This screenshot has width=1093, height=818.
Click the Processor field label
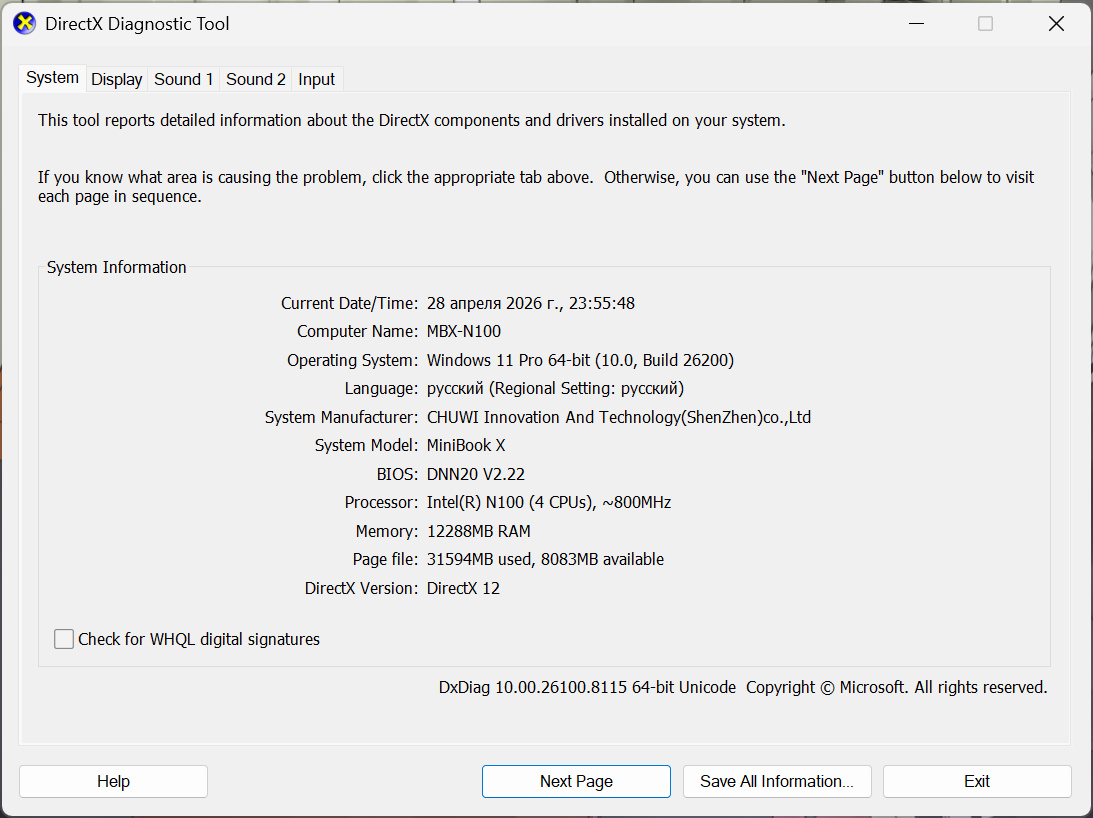pyautogui.click(x=381, y=502)
